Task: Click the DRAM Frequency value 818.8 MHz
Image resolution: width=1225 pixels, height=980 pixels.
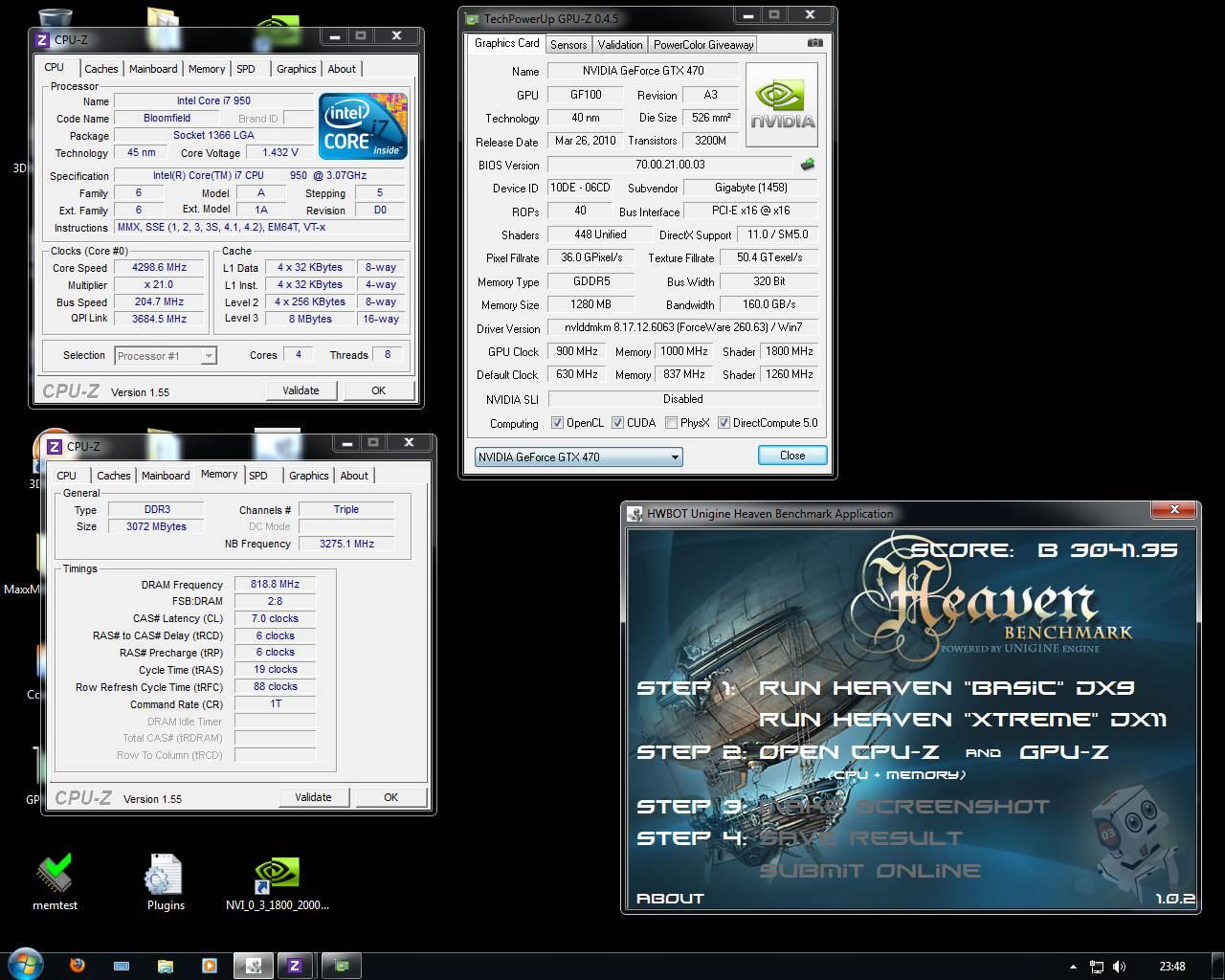Action: coord(275,585)
